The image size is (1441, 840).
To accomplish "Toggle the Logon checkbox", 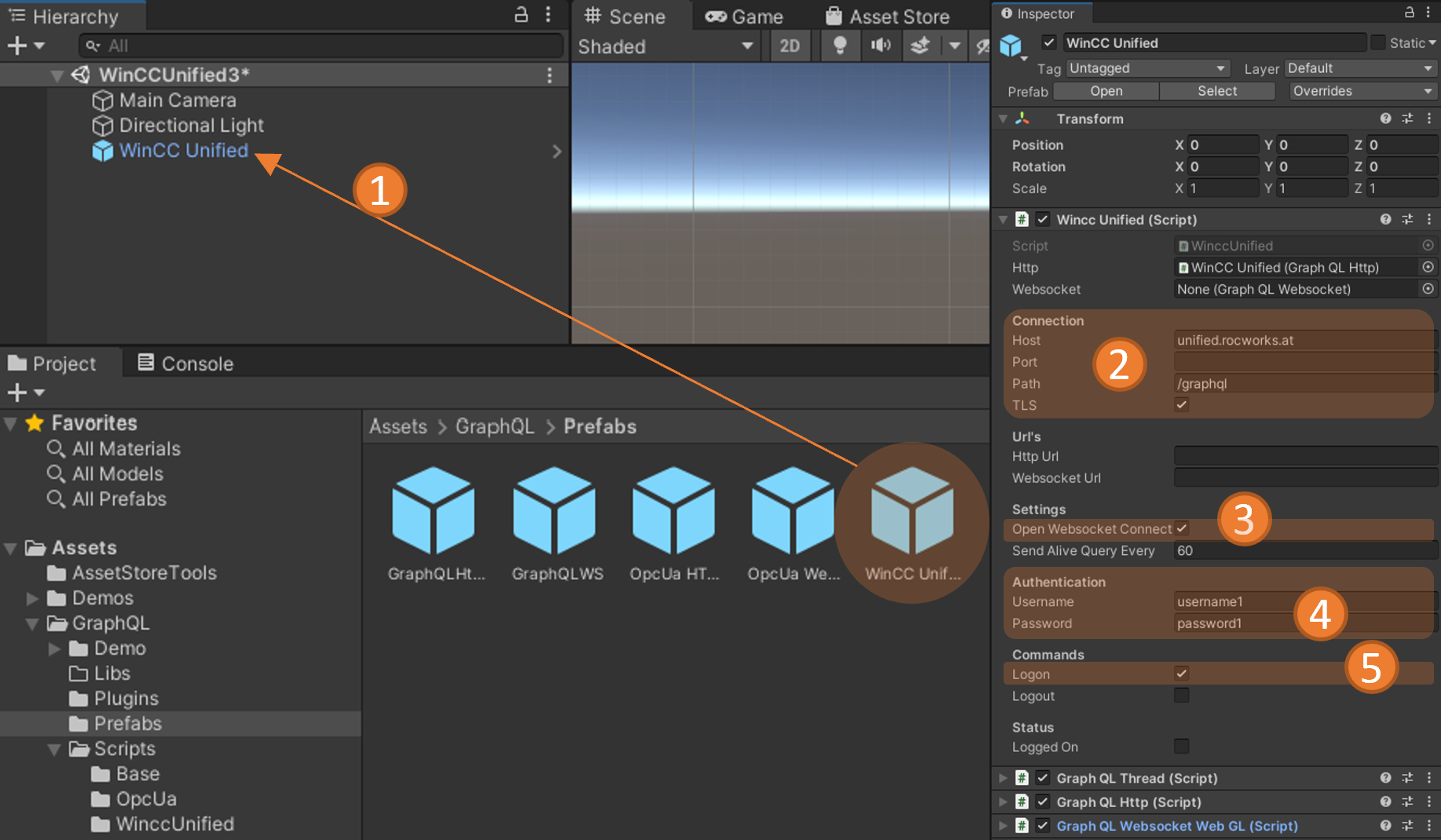I will click(x=1181, y=674).
